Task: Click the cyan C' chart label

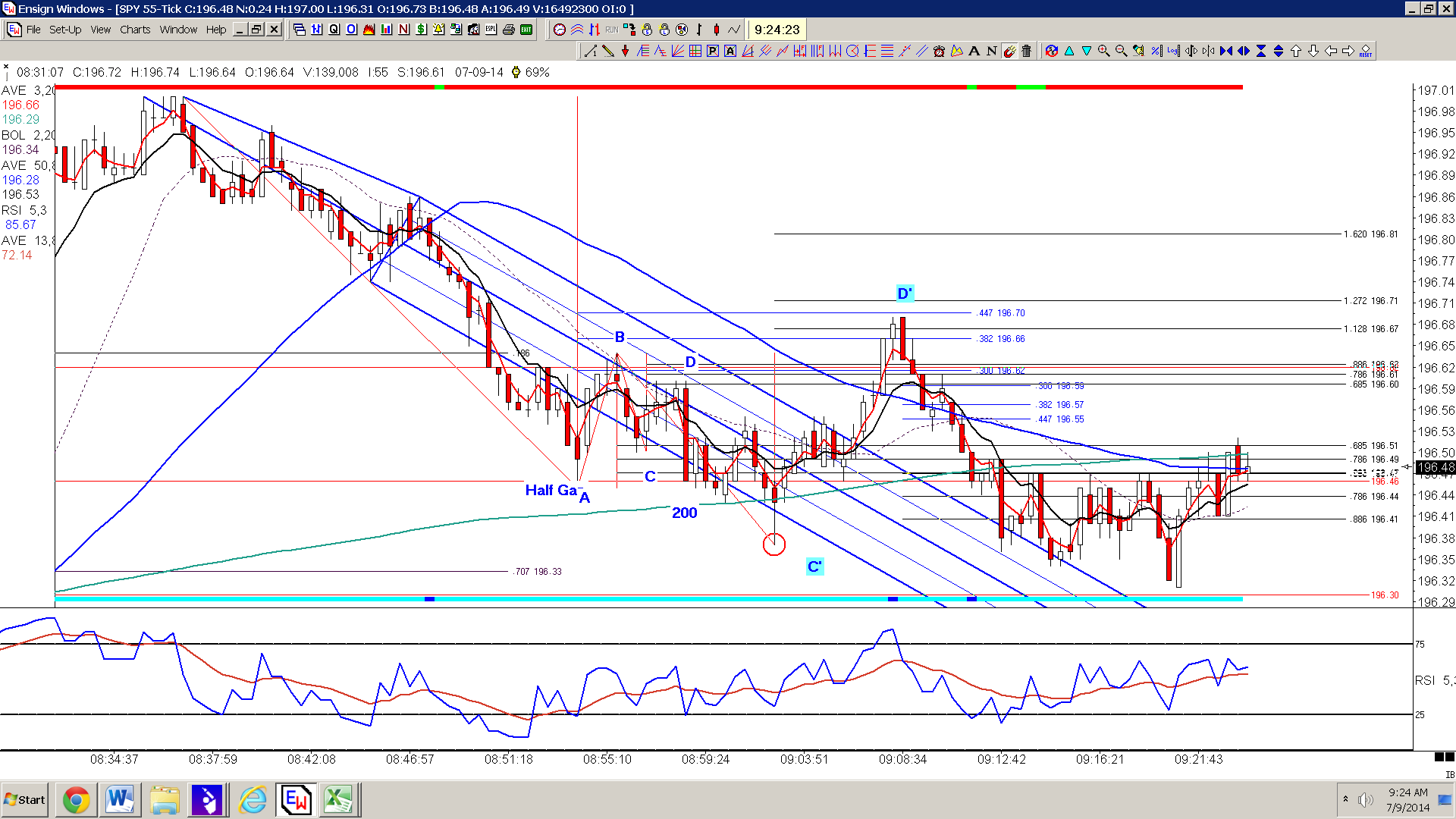Action: coord(814,566)
